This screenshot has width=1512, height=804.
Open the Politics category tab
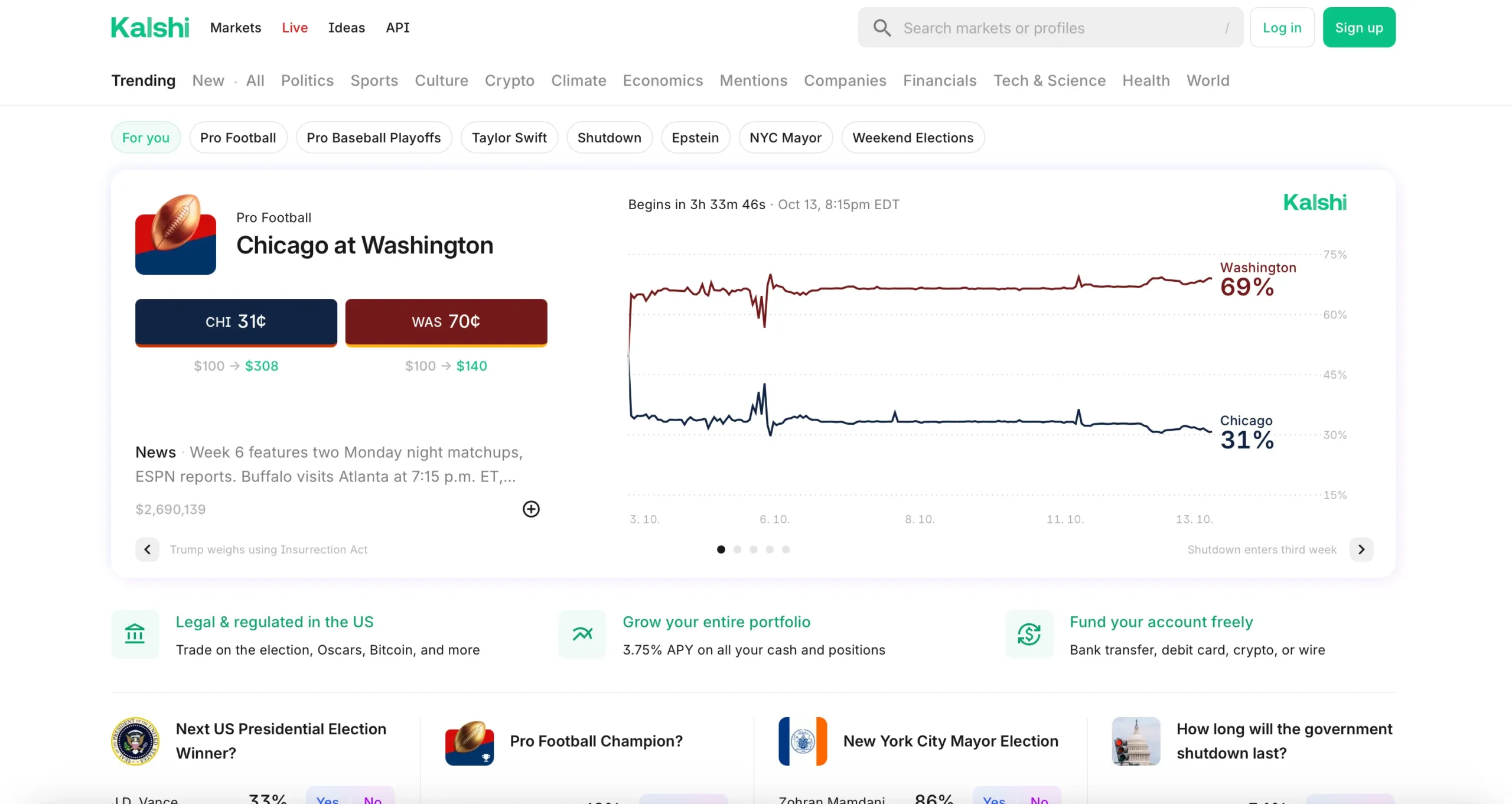(307, 80)
